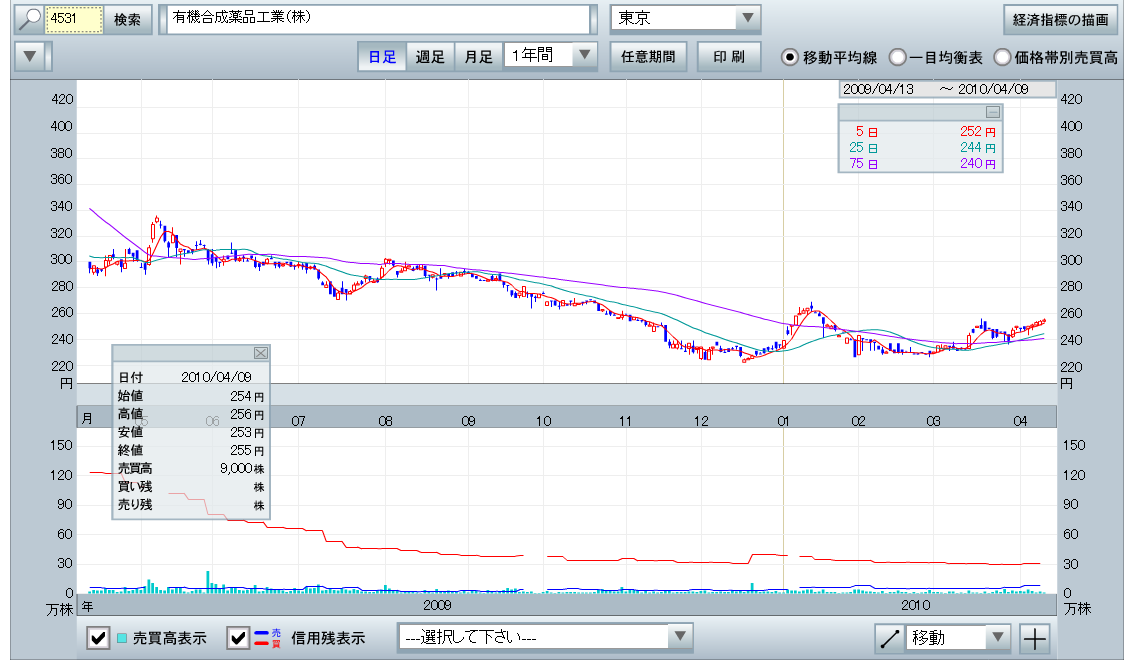This screenshot has height=665, width=1131.
Task: Toggle the 信用残表示 margin balance checkbox
Action: pyautogui.click(x=238, y=638)
